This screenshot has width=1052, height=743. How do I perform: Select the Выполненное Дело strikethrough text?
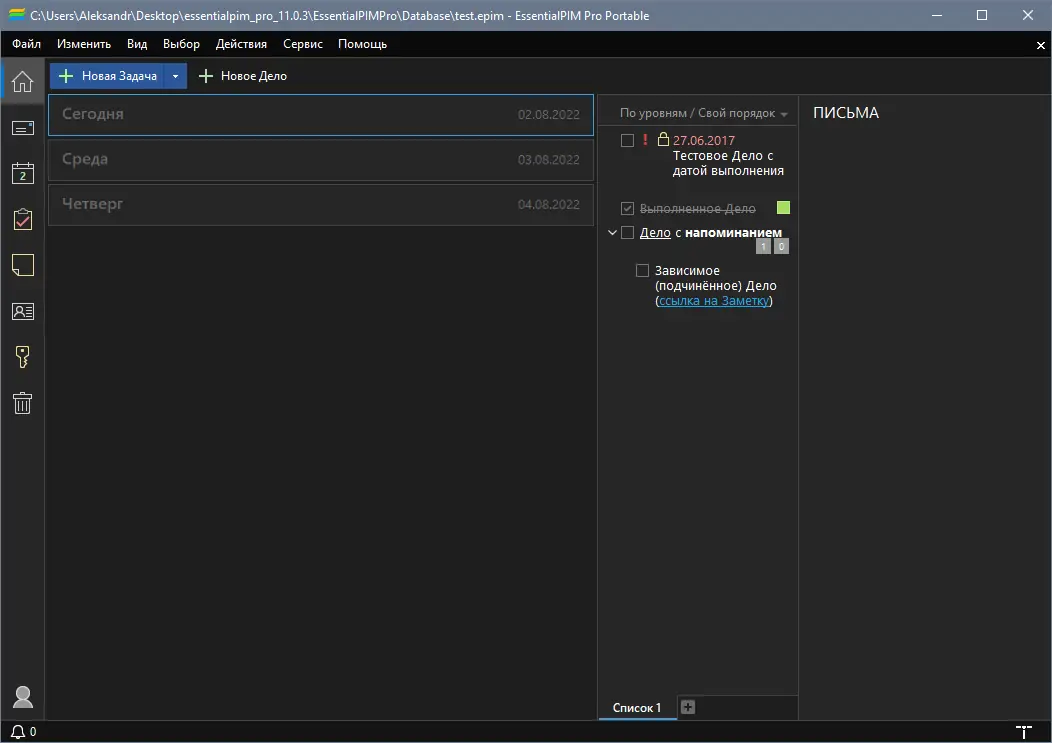pos(697,209)
